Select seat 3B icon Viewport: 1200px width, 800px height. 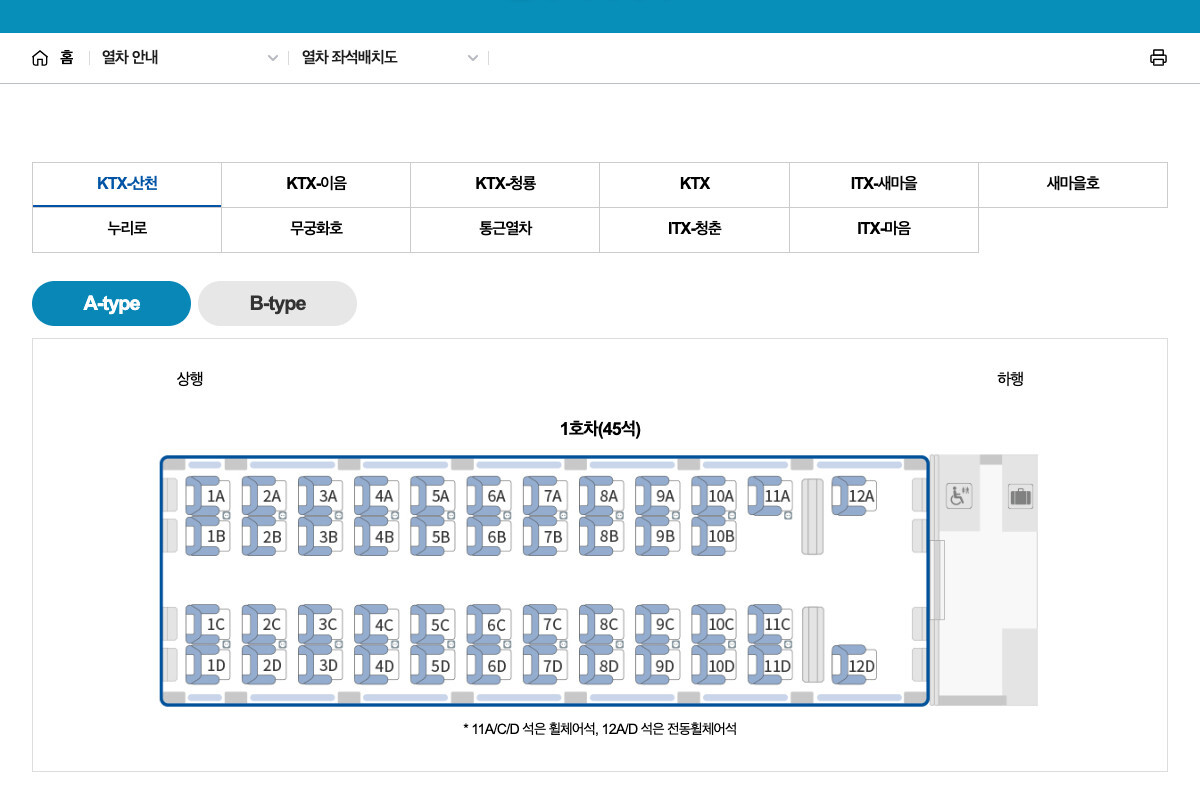coord(320,535)
